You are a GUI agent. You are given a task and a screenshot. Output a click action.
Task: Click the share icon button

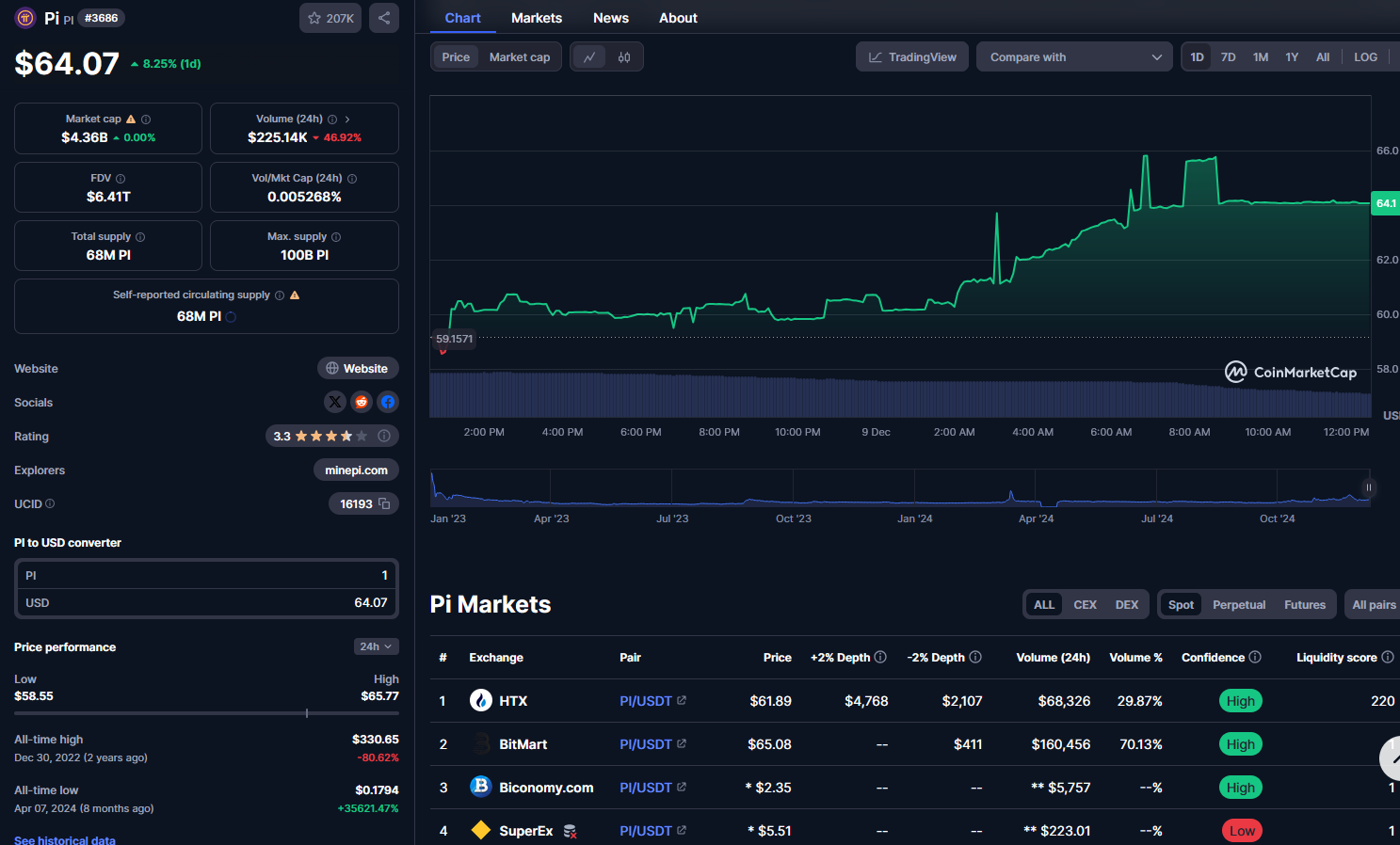click(384, 18)
